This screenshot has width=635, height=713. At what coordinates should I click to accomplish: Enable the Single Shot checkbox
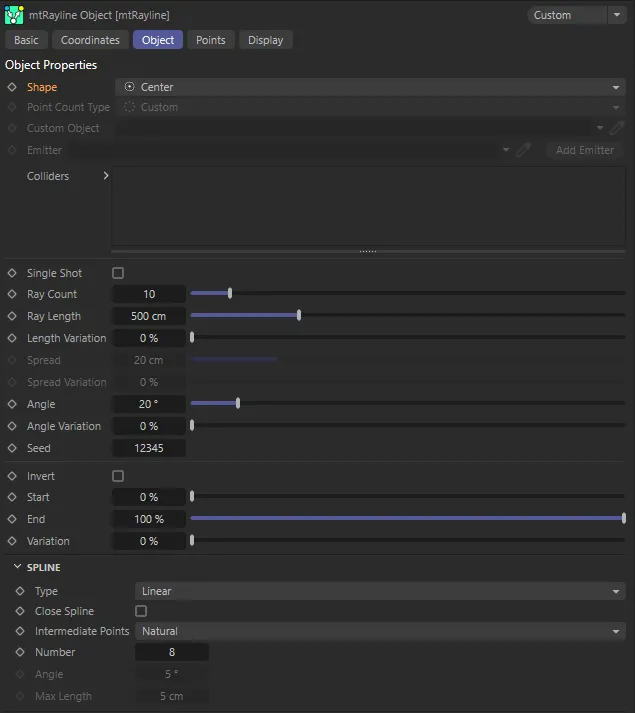click(118, 273)
